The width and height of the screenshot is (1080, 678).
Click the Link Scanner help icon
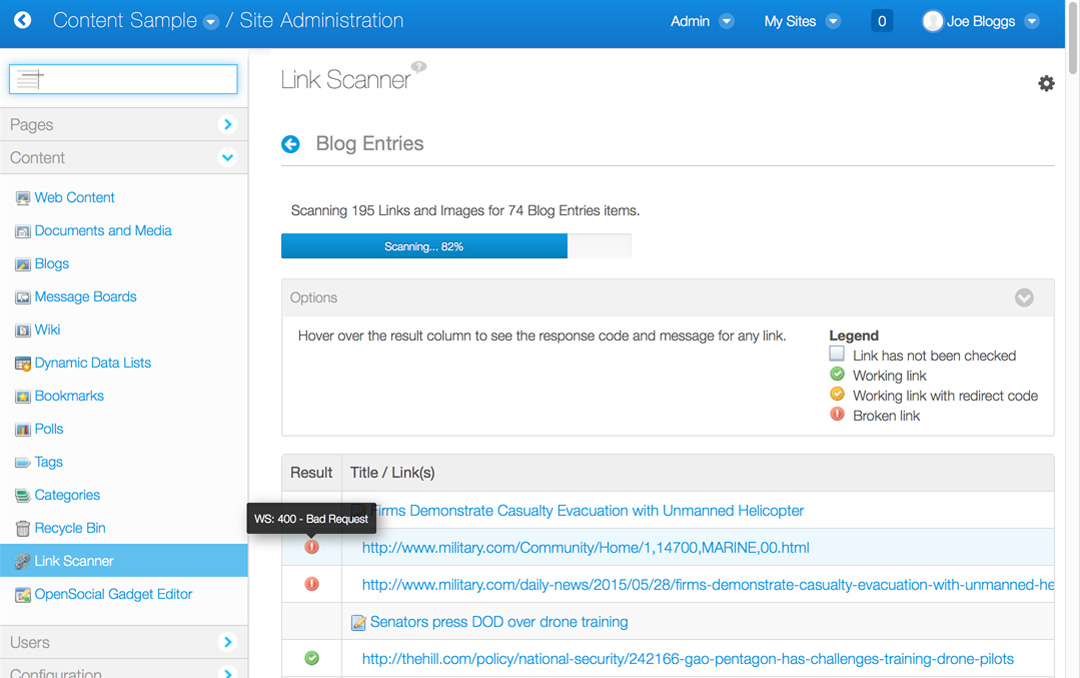pos(419,67)
